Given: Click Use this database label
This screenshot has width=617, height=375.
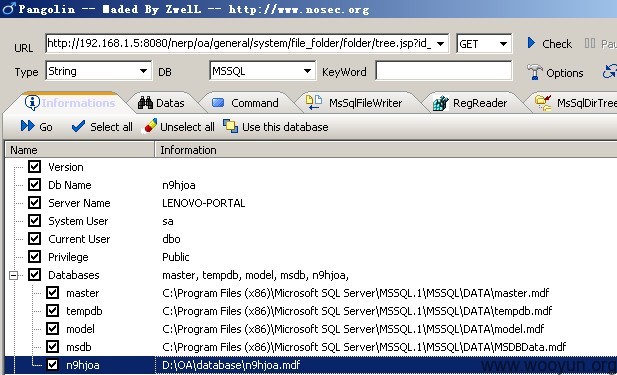Looking at the screenshot, I should (285, 127).
